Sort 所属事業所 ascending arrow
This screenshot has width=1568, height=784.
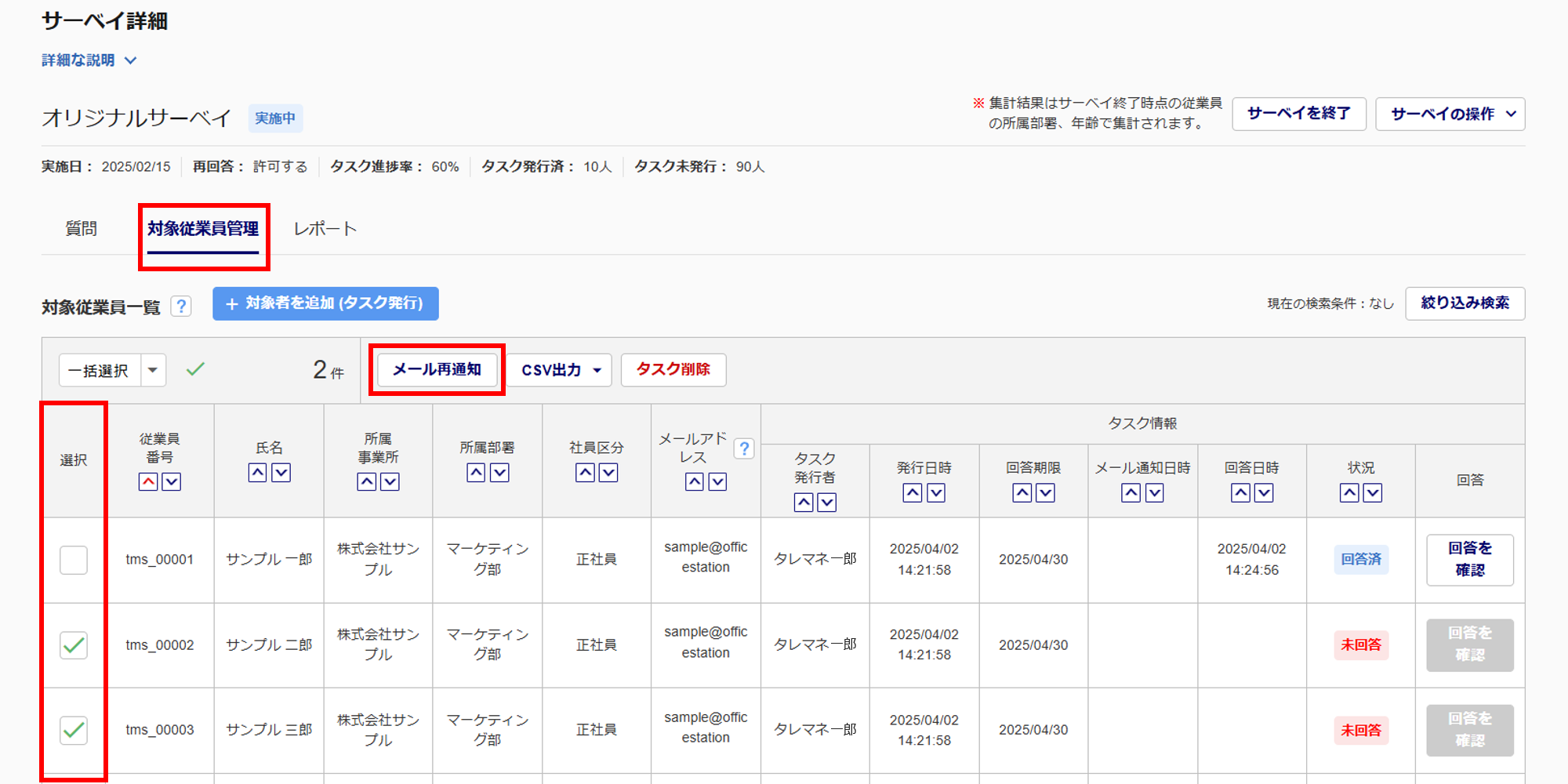coord(366,481)
